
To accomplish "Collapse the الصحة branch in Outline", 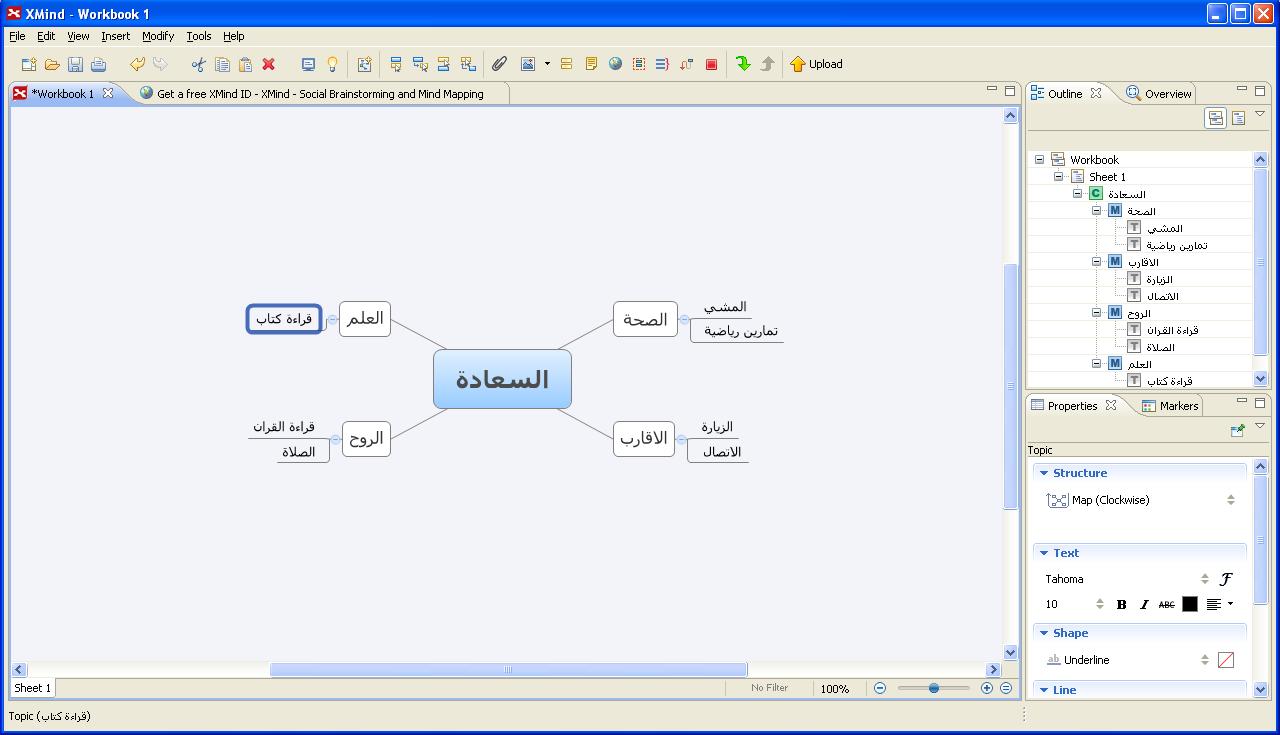I will [1095, 210].
